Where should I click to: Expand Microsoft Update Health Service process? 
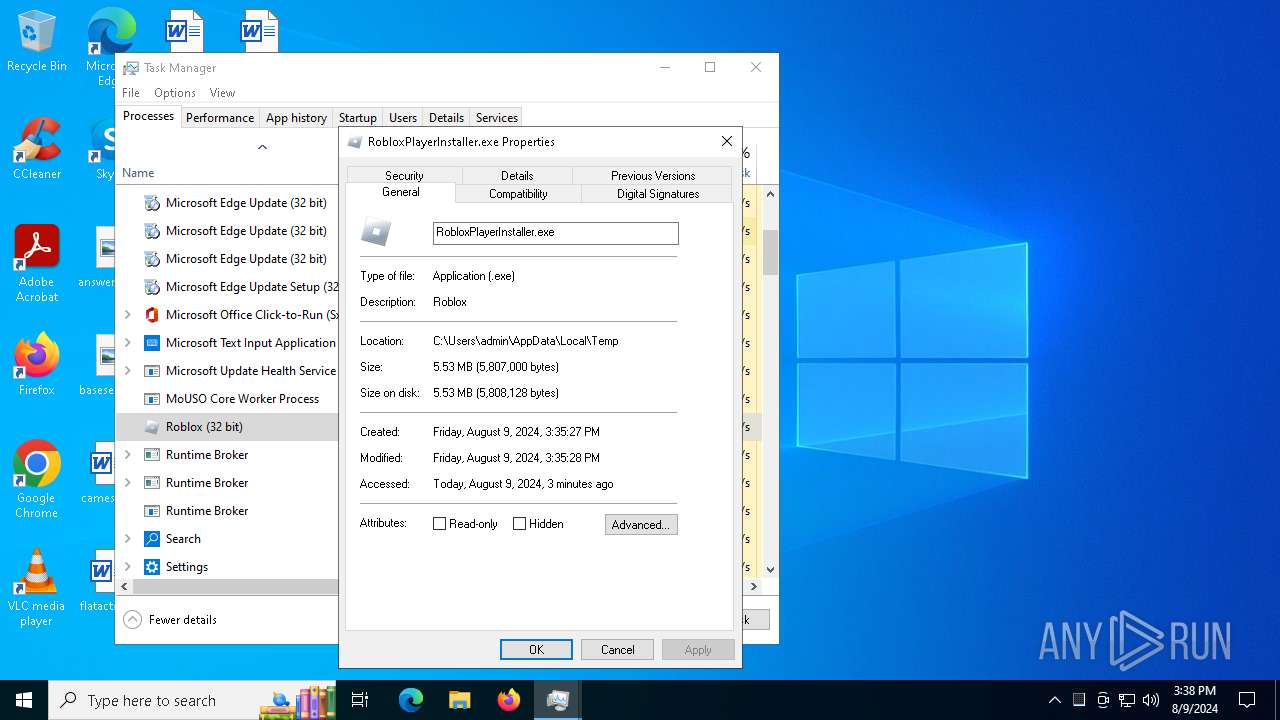(x=128, y=371)
